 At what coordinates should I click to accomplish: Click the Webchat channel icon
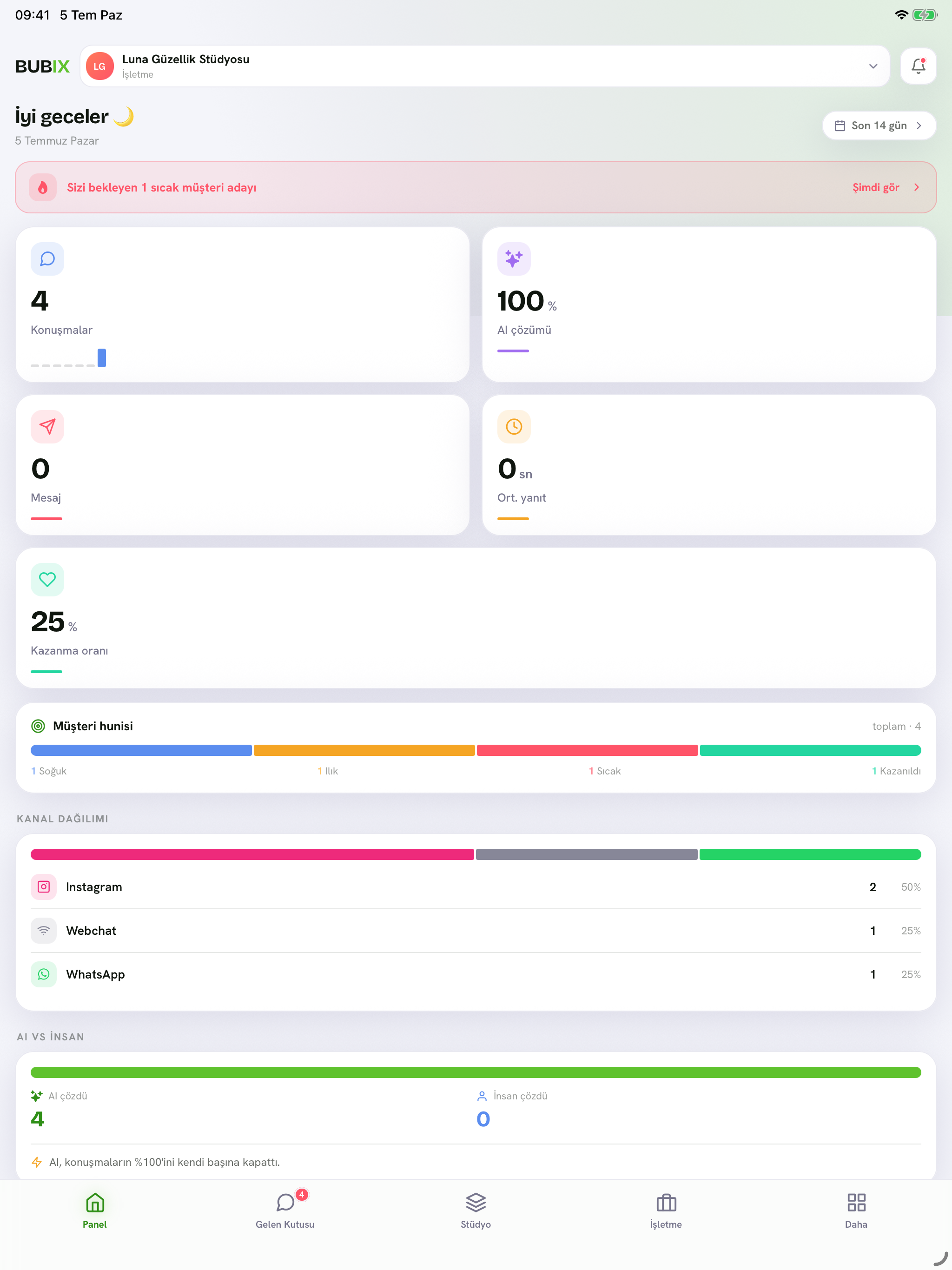(x=44, y=931)
